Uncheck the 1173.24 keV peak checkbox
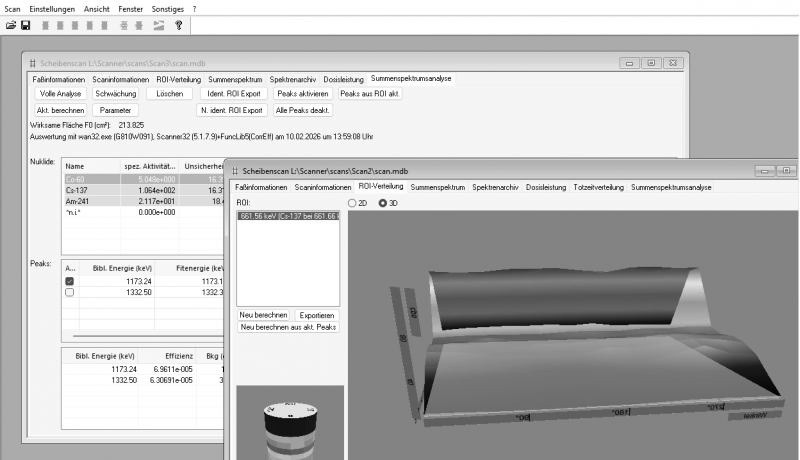800x460 pixels. (x=69, y=282)
